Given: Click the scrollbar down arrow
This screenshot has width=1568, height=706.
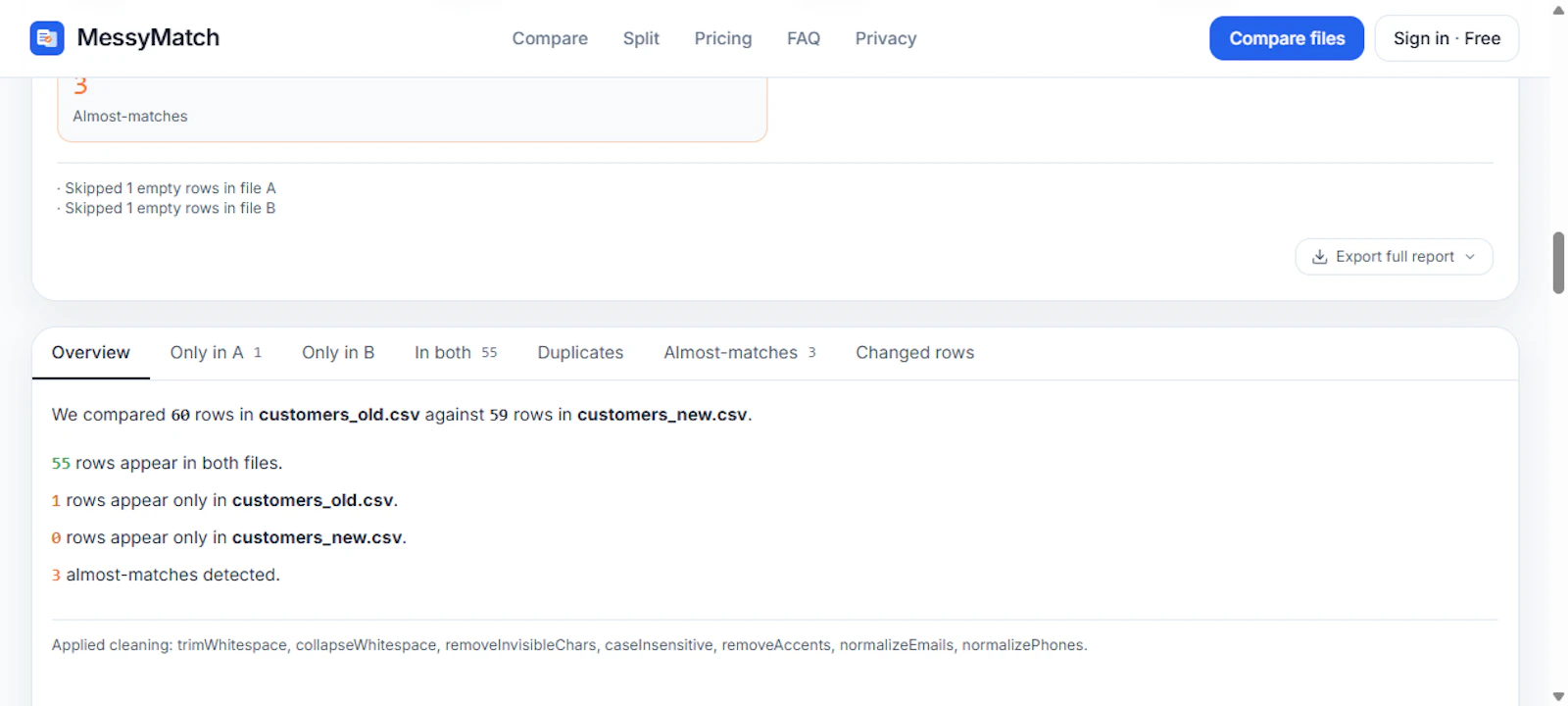Looking at the screenshot, I should [x=1558, y=696].
